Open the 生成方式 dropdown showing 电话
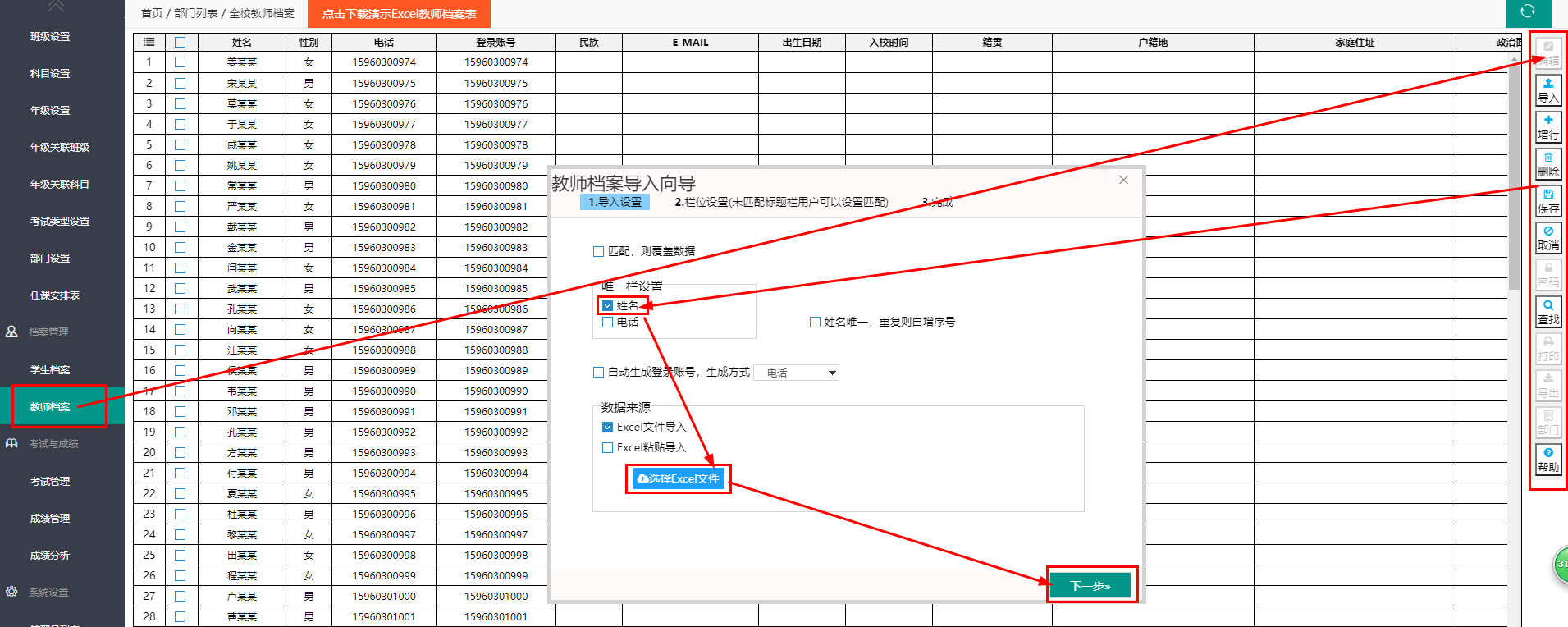The height and width of the screenshot is (627, 1568). [797, 373]
